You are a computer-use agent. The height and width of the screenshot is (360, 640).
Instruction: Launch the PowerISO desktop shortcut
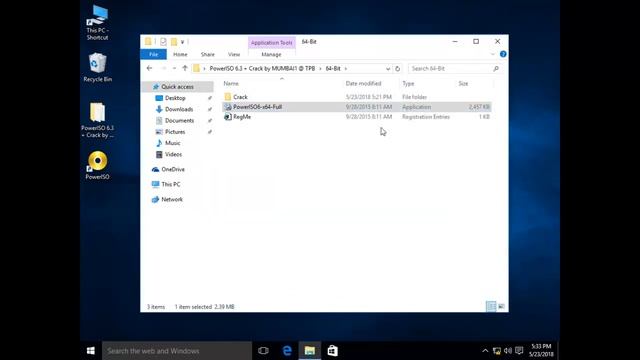97,165
